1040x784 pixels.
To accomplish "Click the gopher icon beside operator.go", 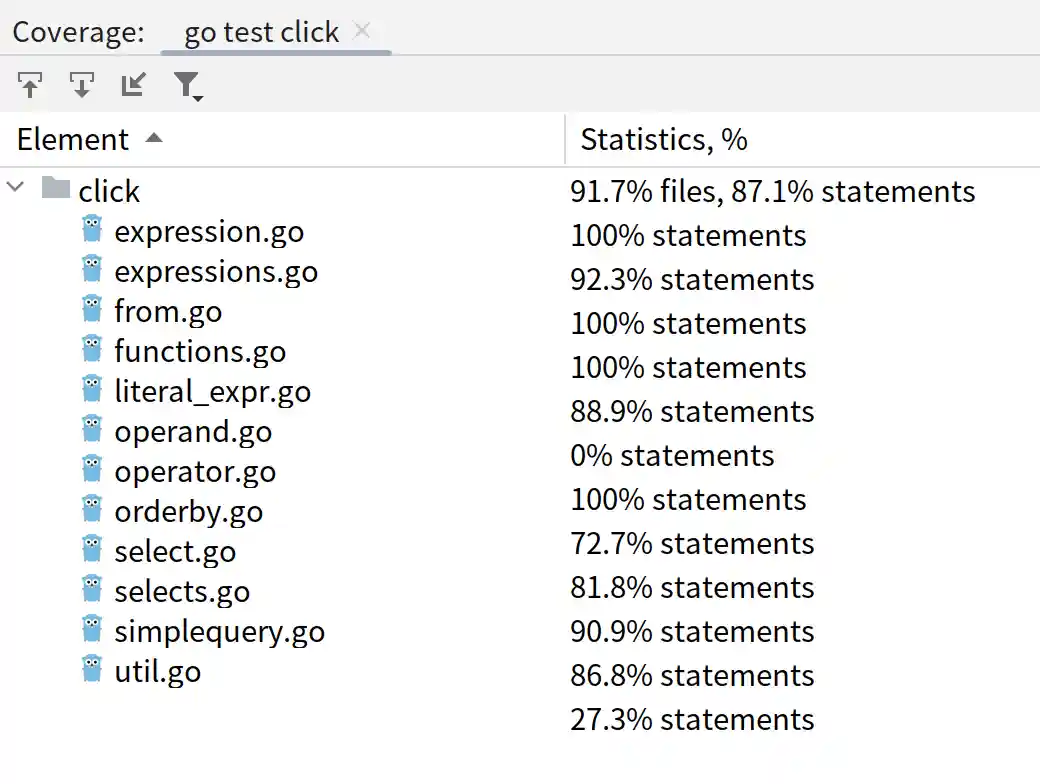I will (92, 469).
